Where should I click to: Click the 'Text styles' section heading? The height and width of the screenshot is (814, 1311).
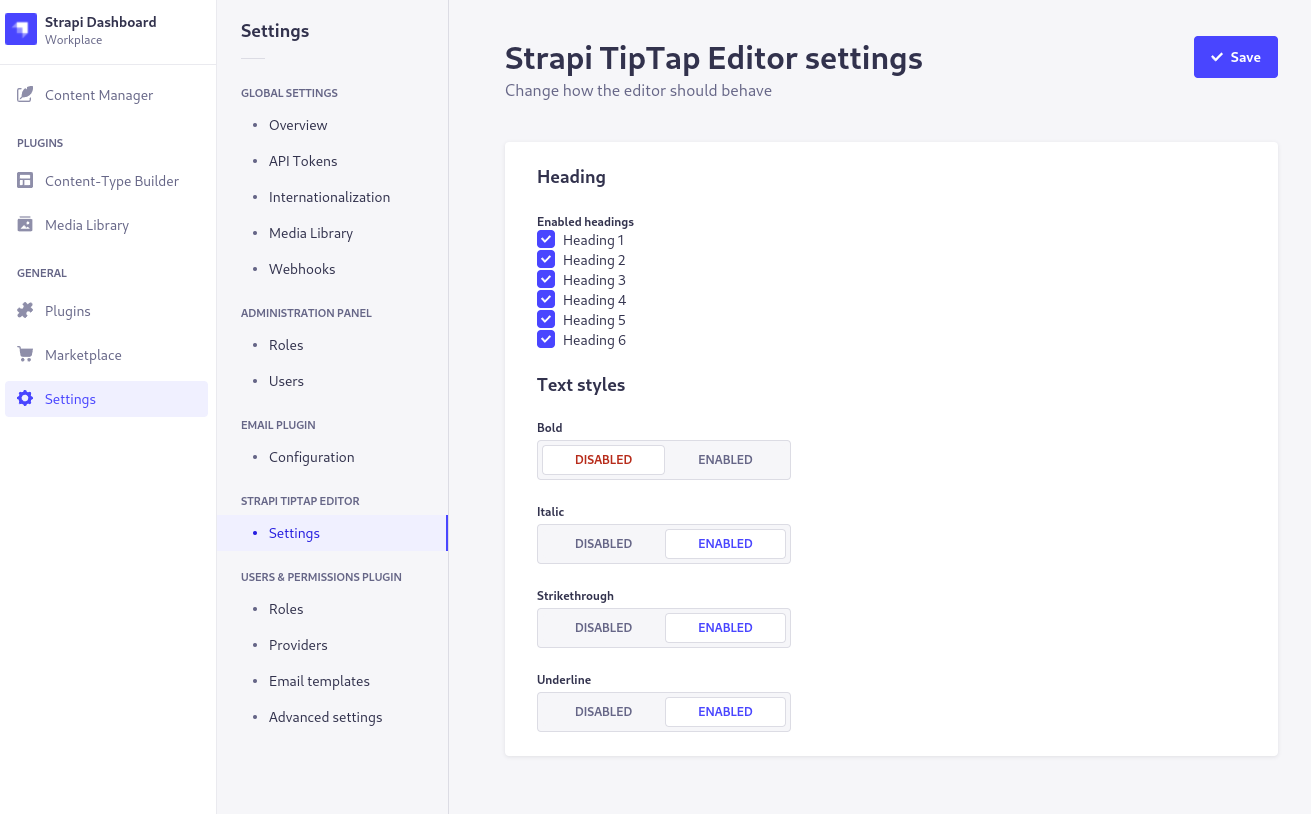pyautogui.click(x=581, y=385)
